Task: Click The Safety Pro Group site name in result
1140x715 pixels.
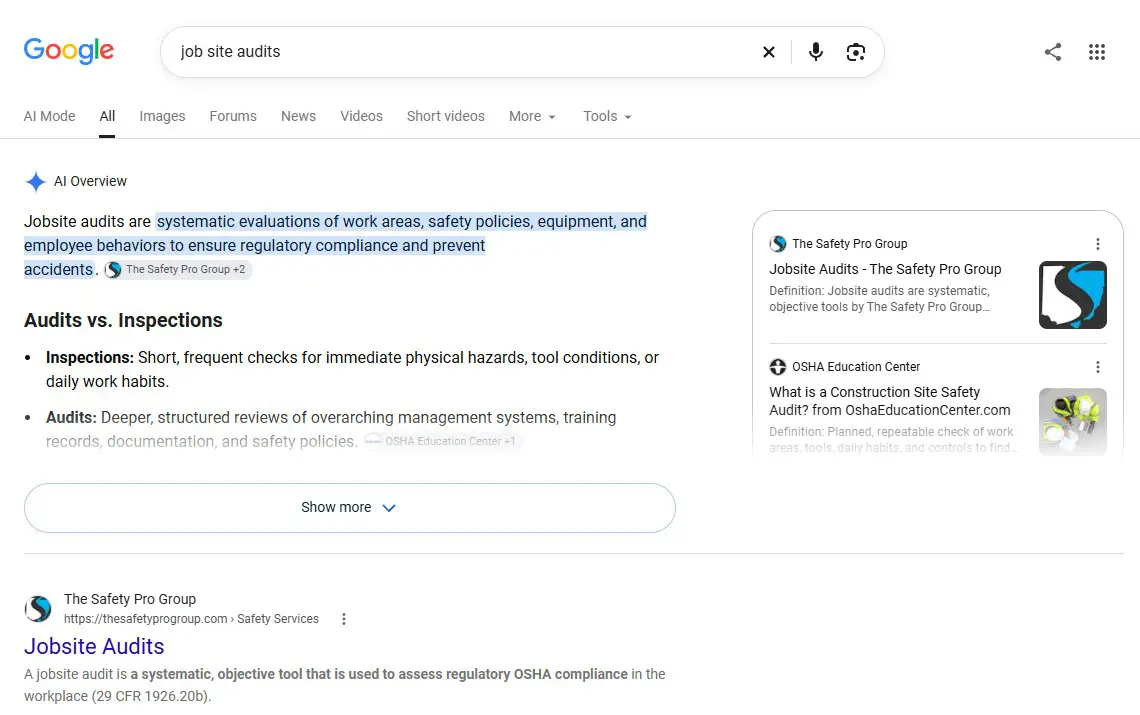Action: coord(130,599)
